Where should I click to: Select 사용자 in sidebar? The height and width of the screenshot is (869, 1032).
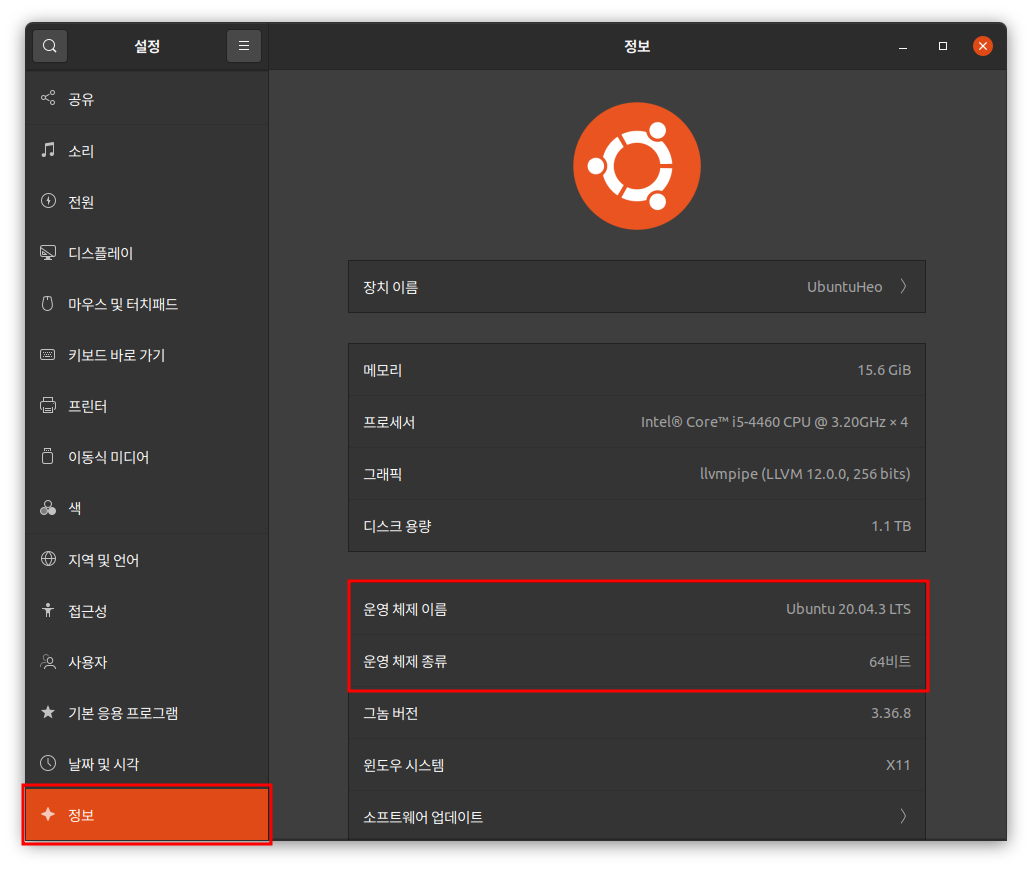[147, 662]
